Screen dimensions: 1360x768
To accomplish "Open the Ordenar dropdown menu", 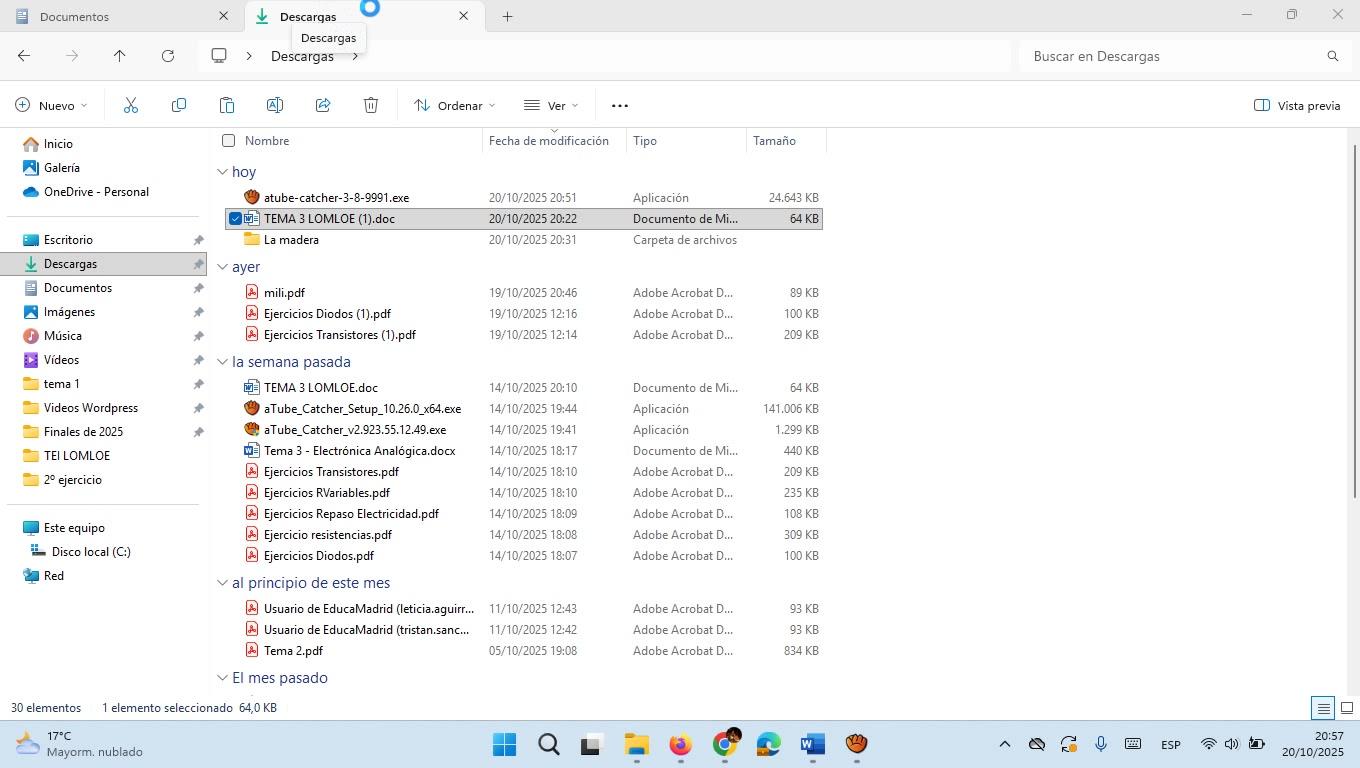I will tap(455, 105).
